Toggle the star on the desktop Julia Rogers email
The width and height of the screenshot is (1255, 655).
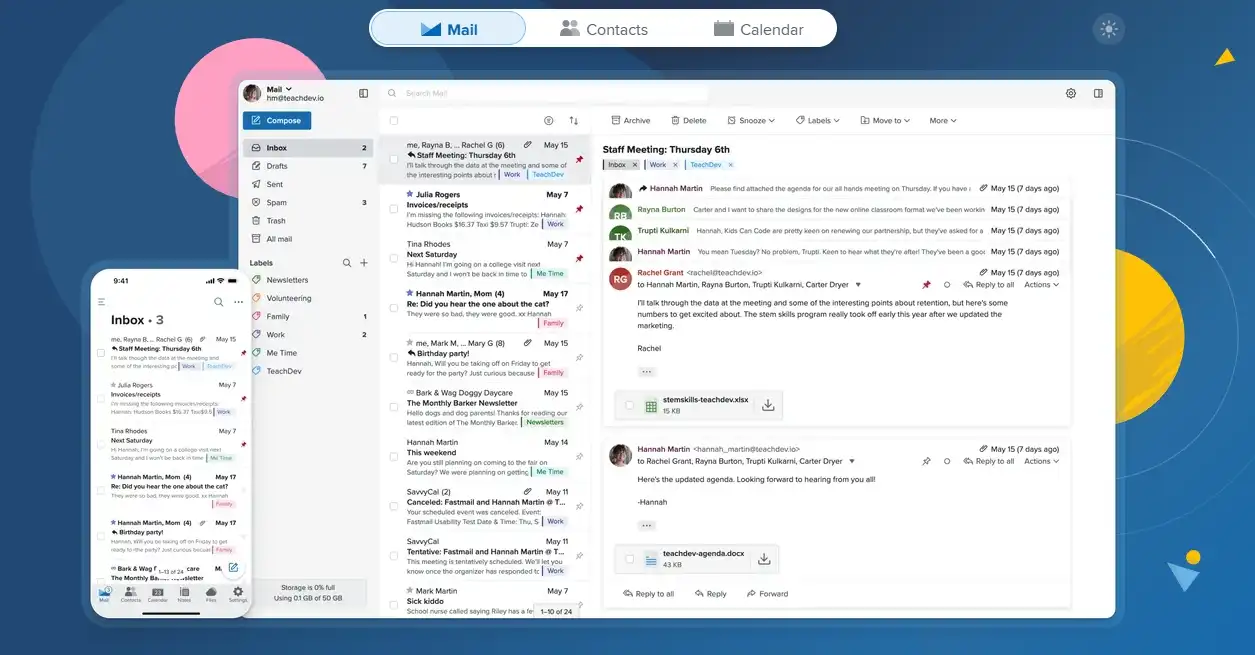410,194
